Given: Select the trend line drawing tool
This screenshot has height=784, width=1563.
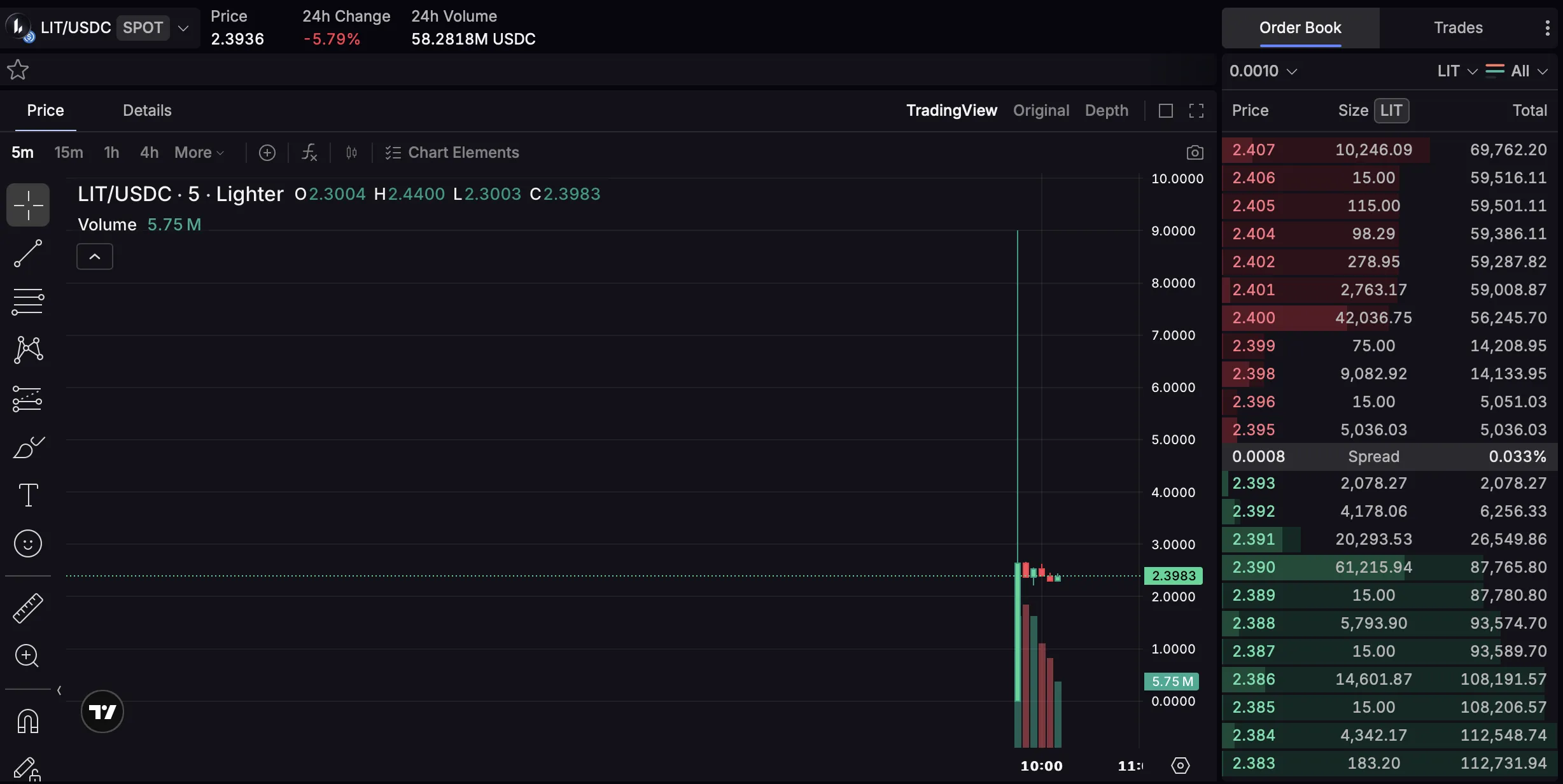Looking at the screenshot, I should [x=28, y=253].
